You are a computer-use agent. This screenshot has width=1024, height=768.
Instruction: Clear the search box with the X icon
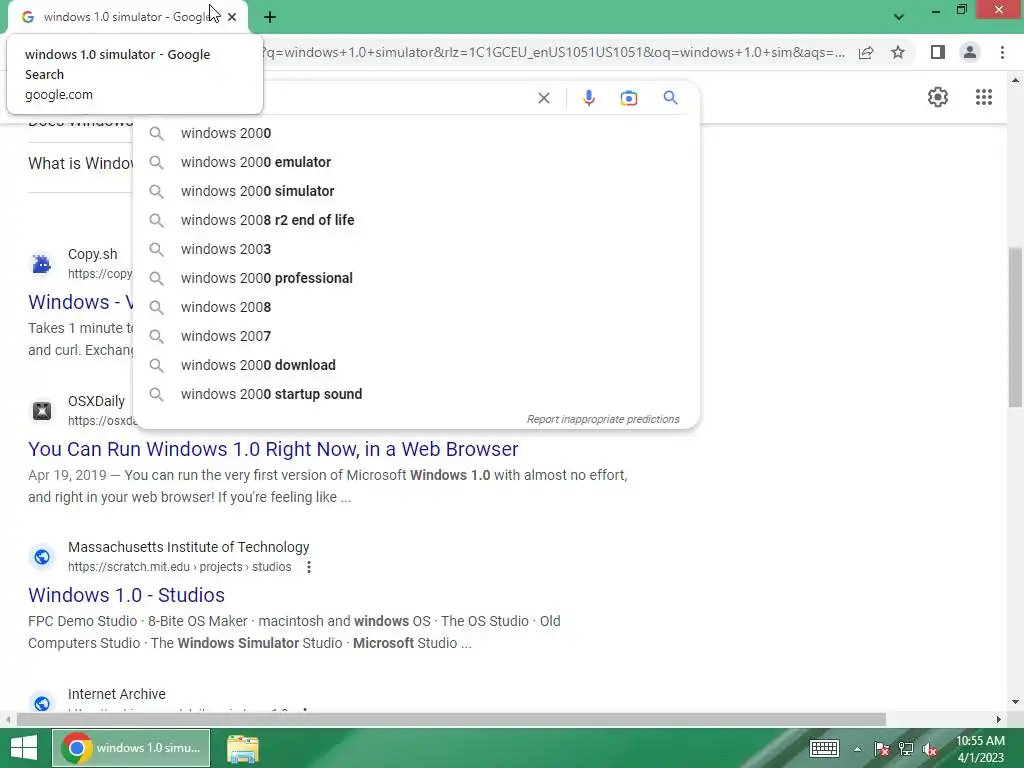tap(543, 98)
